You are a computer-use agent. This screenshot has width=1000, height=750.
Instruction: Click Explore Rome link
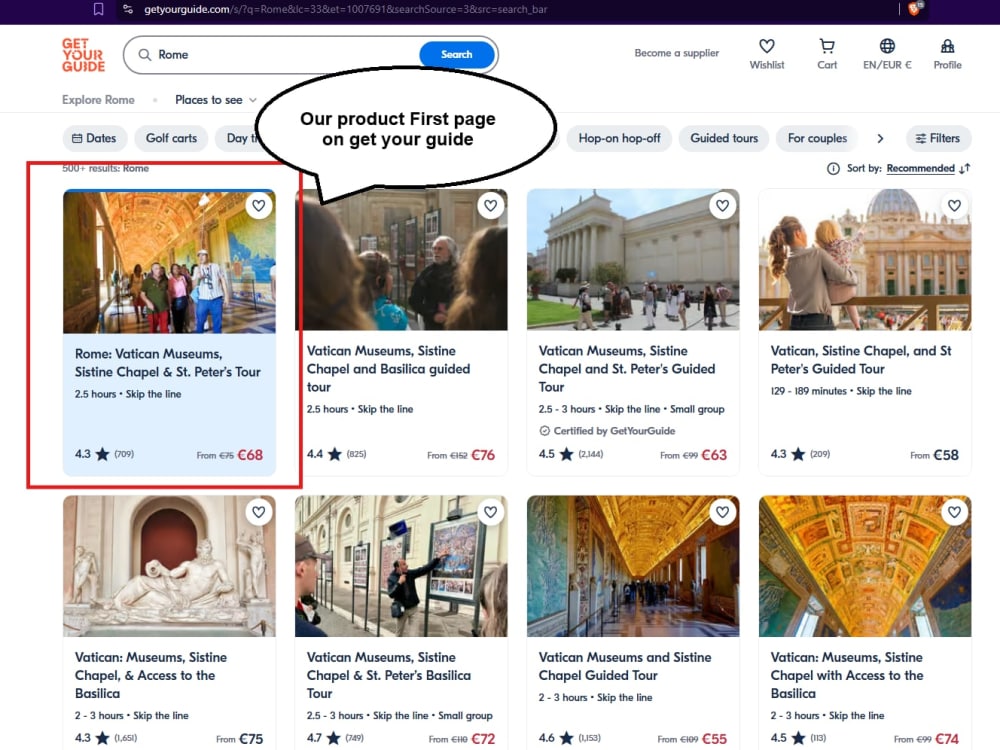point(98,100)
